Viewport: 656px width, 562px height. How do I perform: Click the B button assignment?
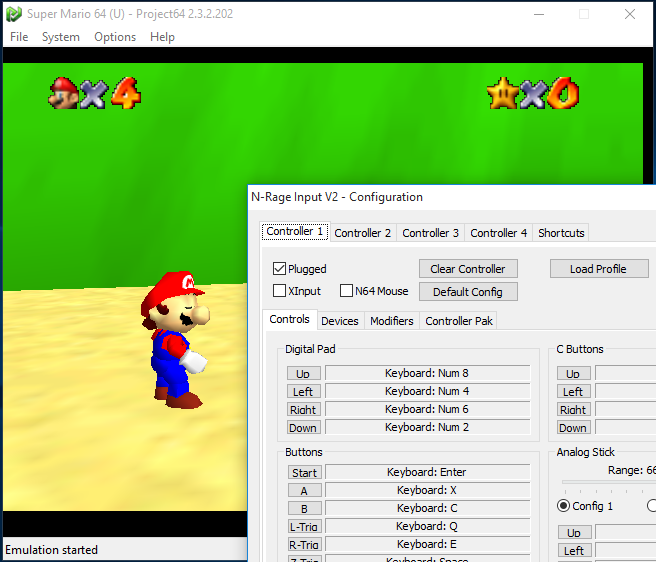(305, 508)
